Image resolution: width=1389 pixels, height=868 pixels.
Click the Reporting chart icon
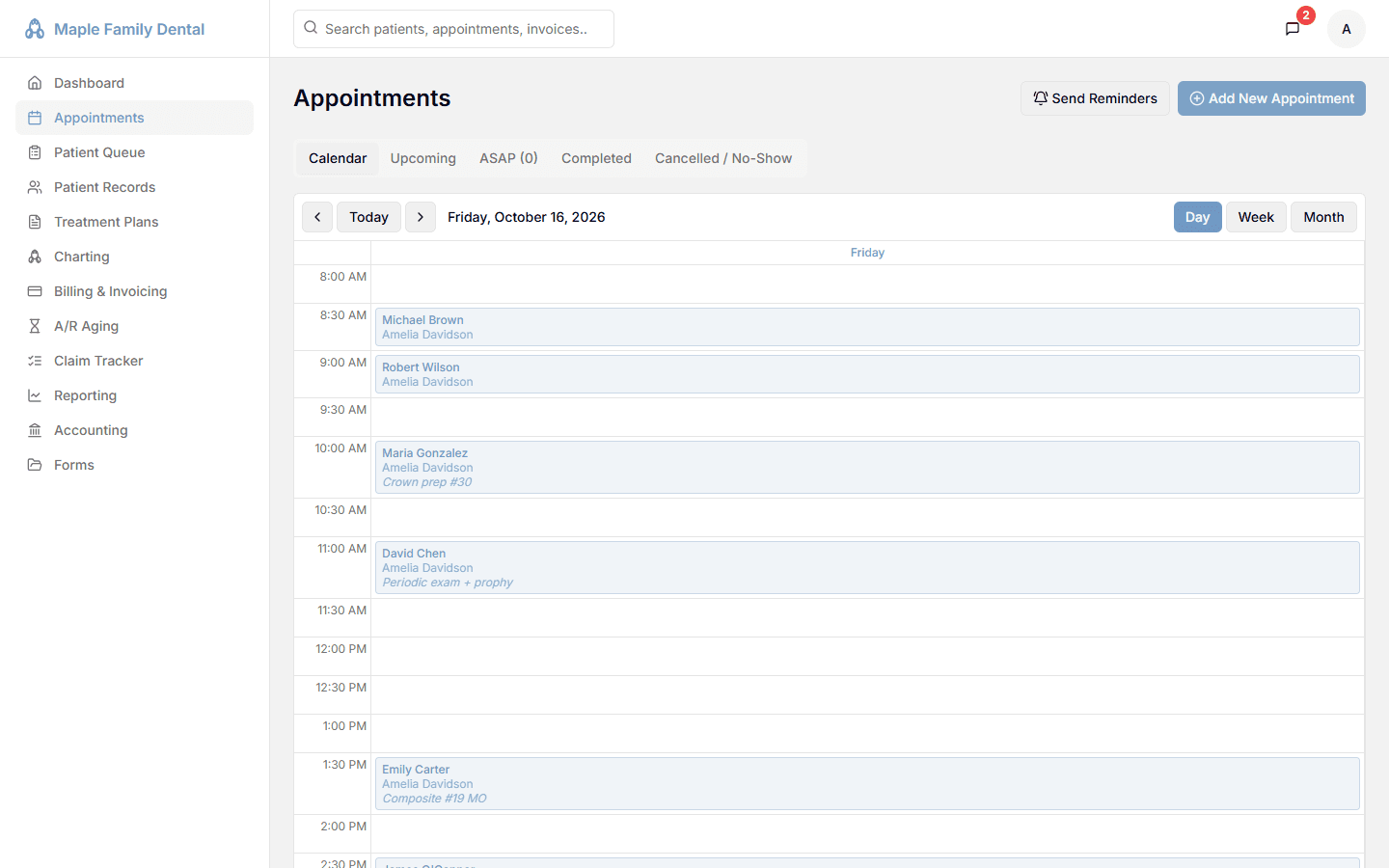[x=35, y=395]
